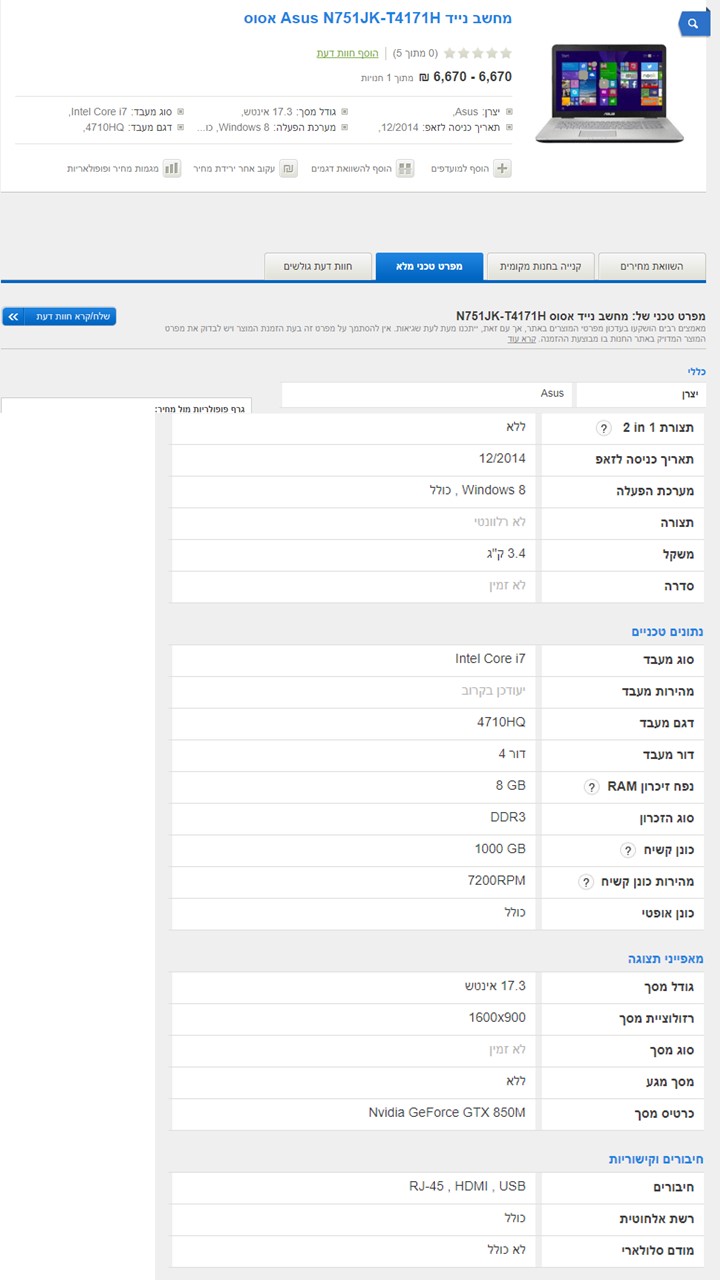
Task: Click the help icon beside 'כונן קשיח'
Action: tap(628, 851)
